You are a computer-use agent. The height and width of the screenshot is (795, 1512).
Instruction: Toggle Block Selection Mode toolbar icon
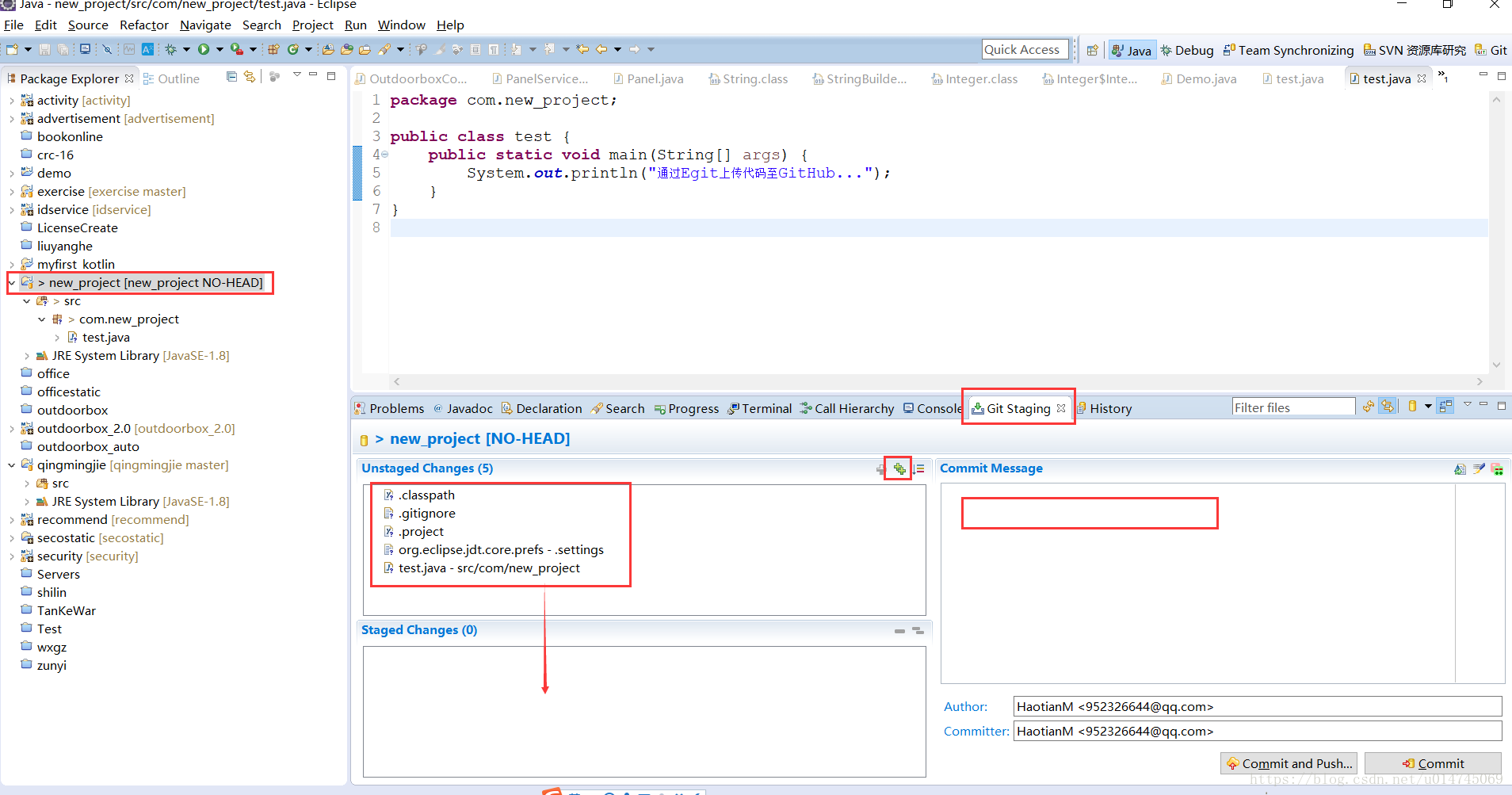point(475,49)
